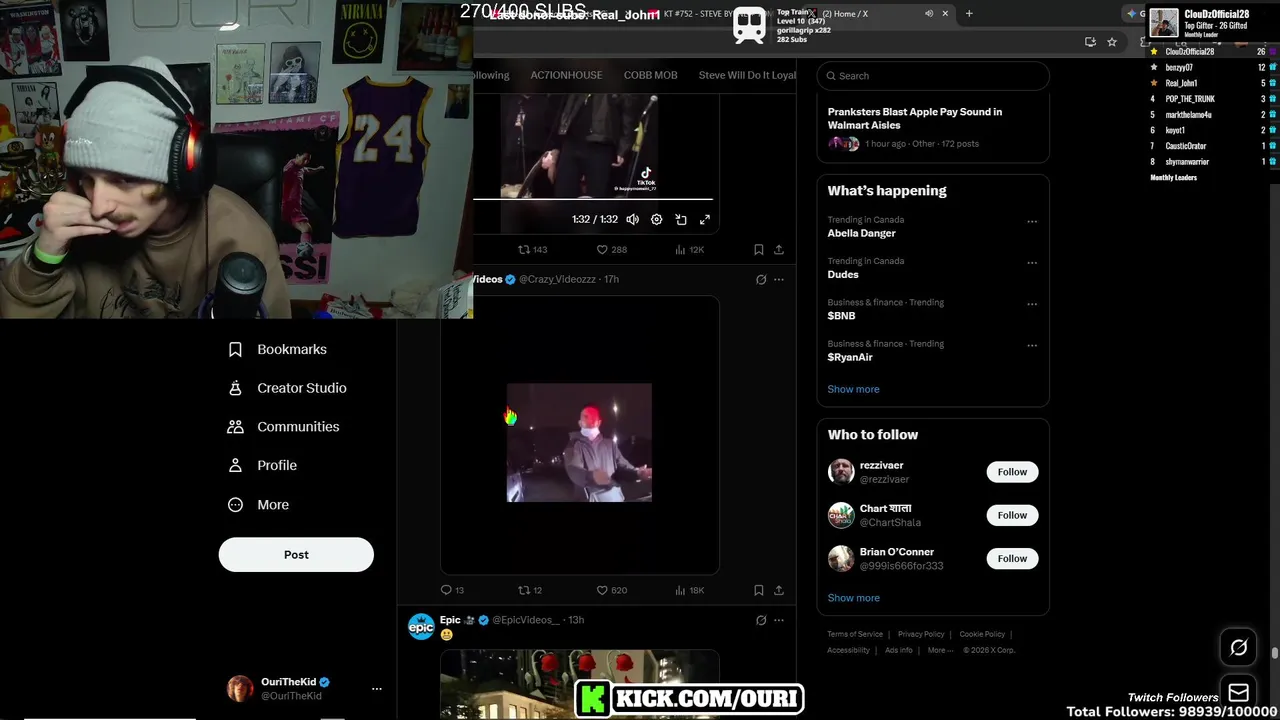Open more options on Crazy_Videozzz post
The image size is (1280, 720).
(x=779, y=280)
